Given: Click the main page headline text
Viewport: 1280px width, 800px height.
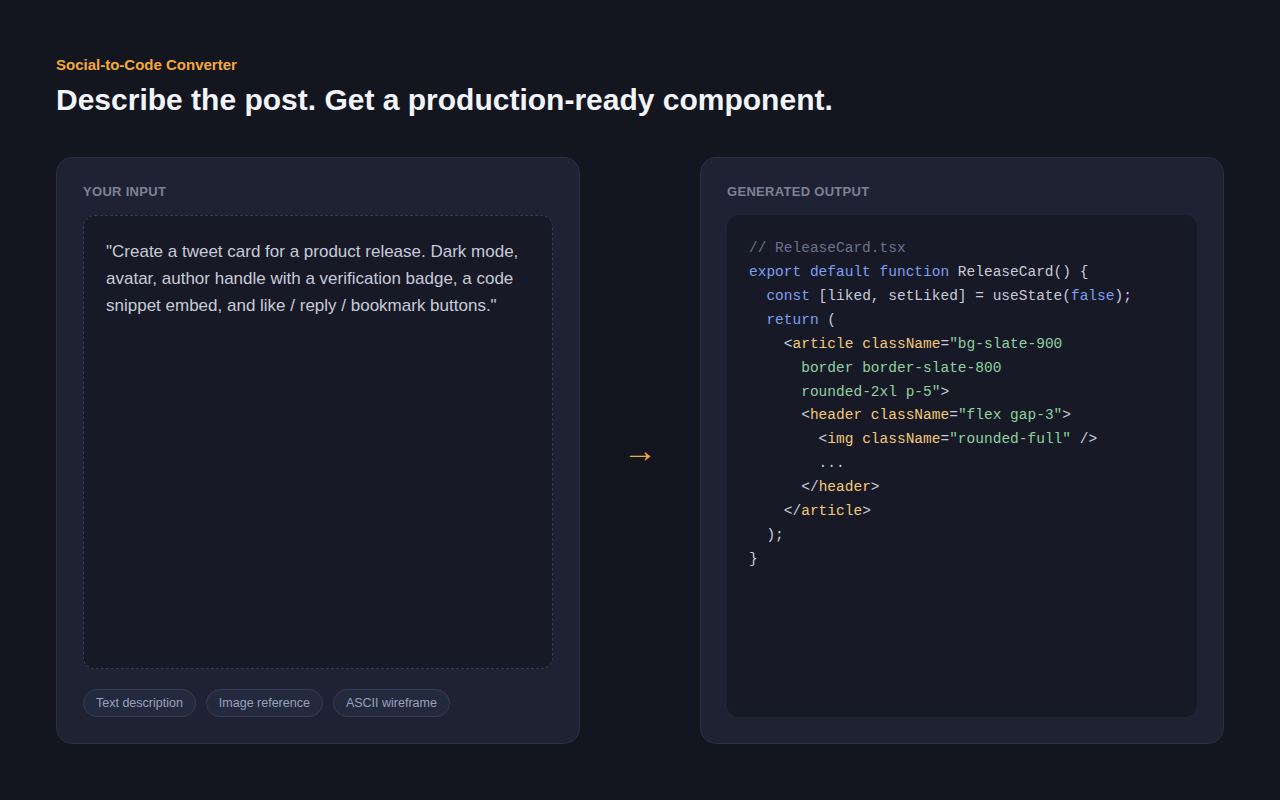Looking at the screenshot, I should [x=444, y=100].
